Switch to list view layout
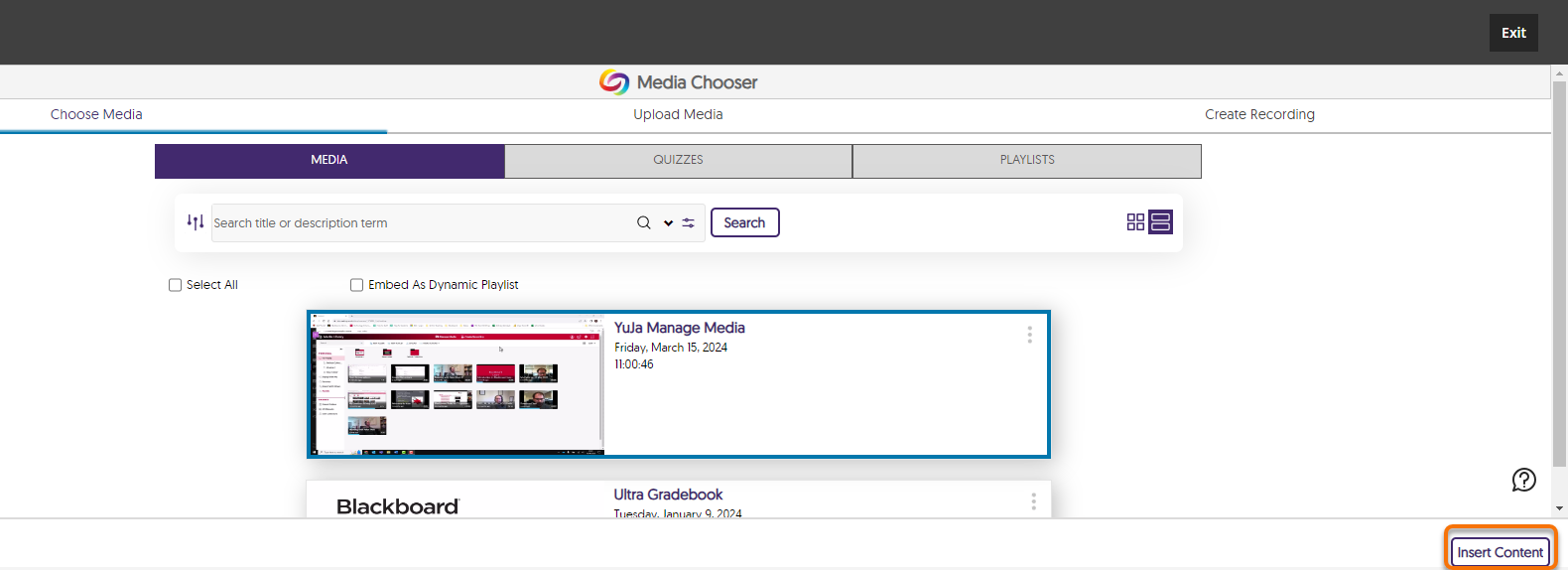The image size is (1568, 570). (x=1160, y=222)
